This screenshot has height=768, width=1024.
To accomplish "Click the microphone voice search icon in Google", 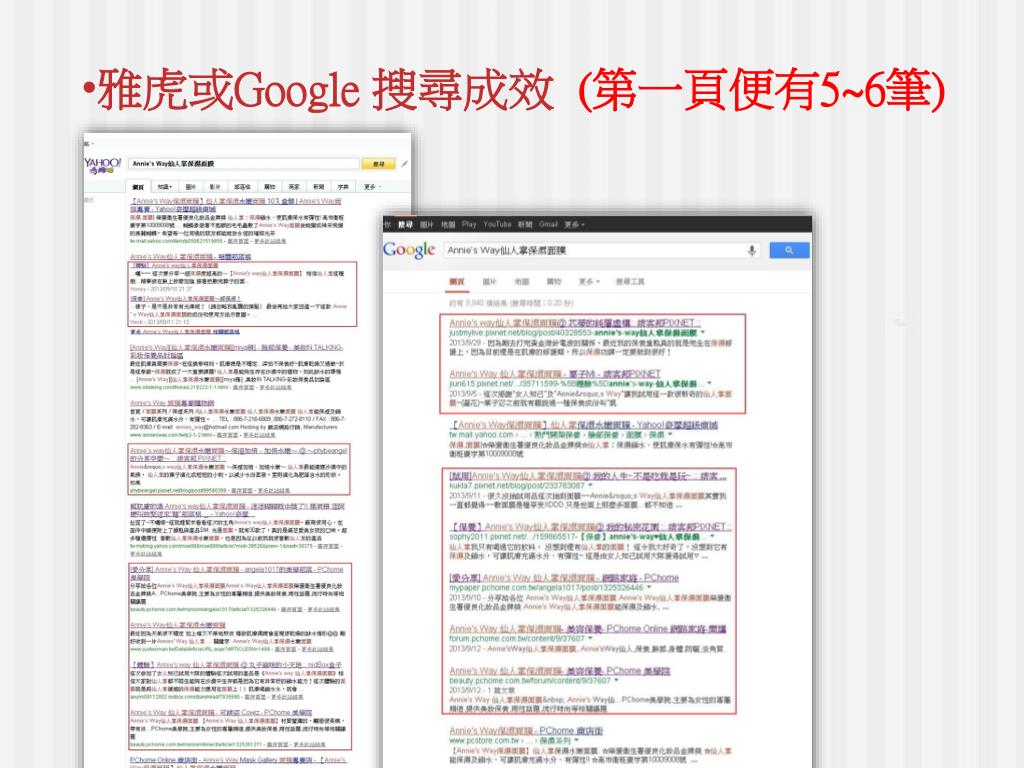I will pyautogui.click(x=752, y=250).
